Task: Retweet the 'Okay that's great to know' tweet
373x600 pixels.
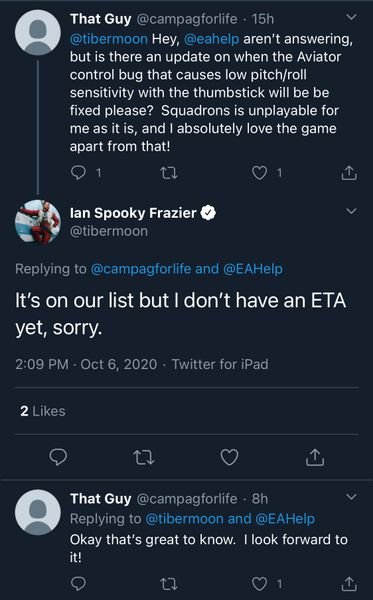Action: click(168, 584)
